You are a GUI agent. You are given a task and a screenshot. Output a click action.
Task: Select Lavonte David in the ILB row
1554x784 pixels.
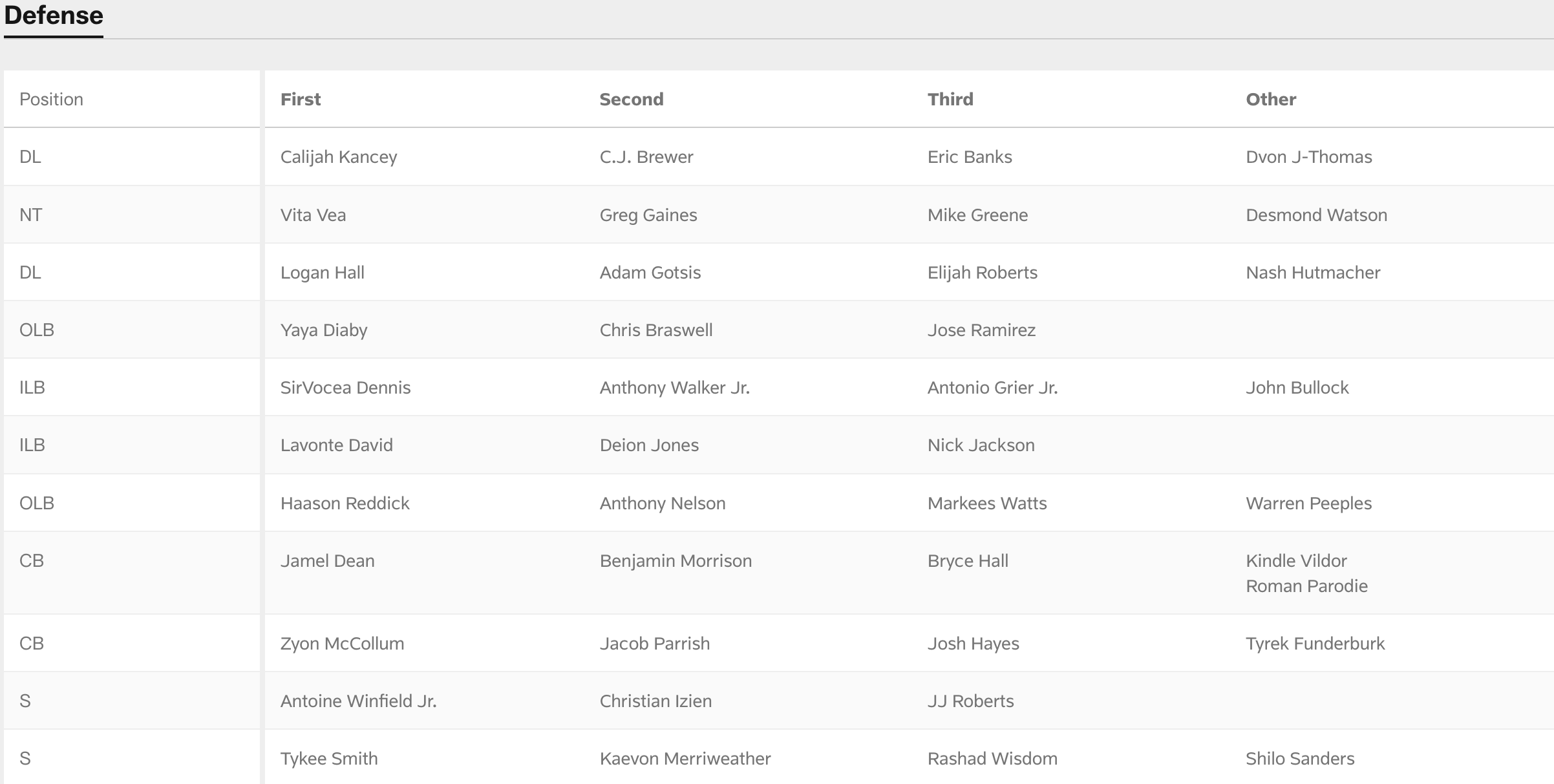[x=336, y=445]
